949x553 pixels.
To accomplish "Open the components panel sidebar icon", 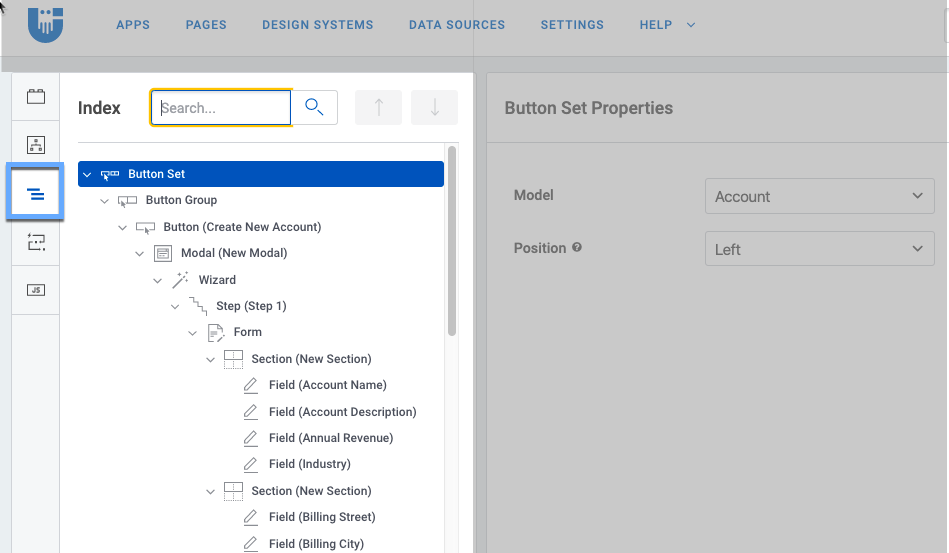I will coord(36,97).
